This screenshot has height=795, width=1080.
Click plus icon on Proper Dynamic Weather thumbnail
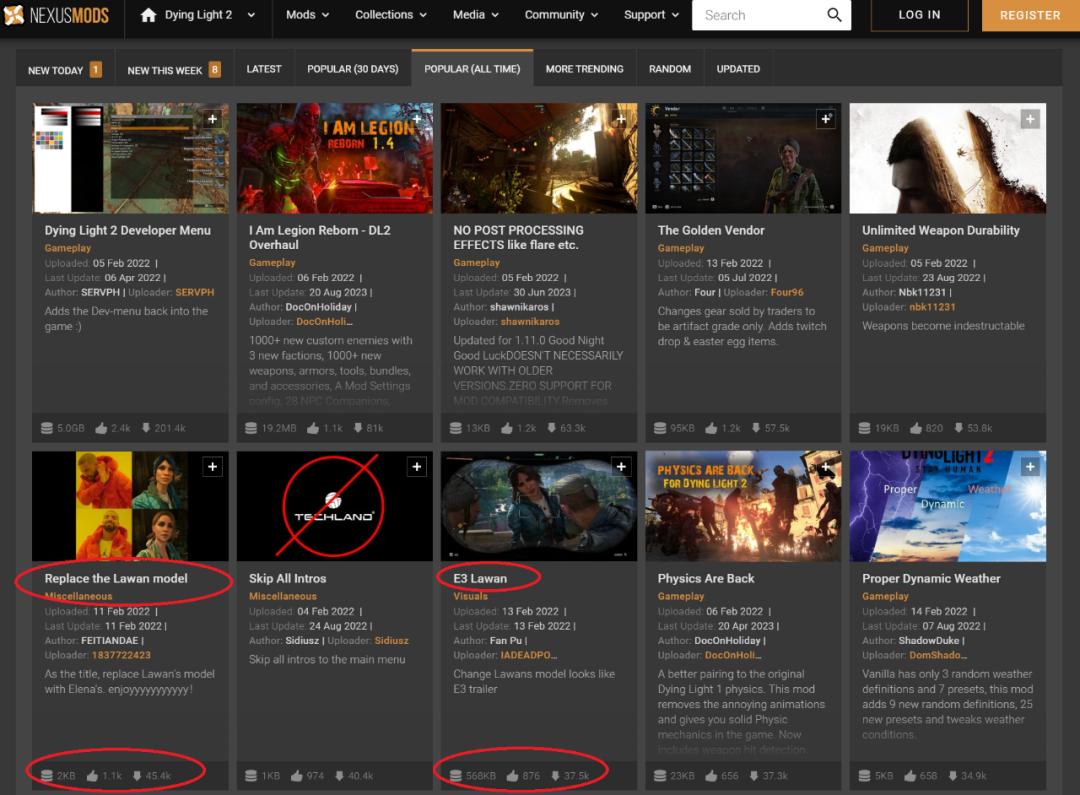point(1030,467)
